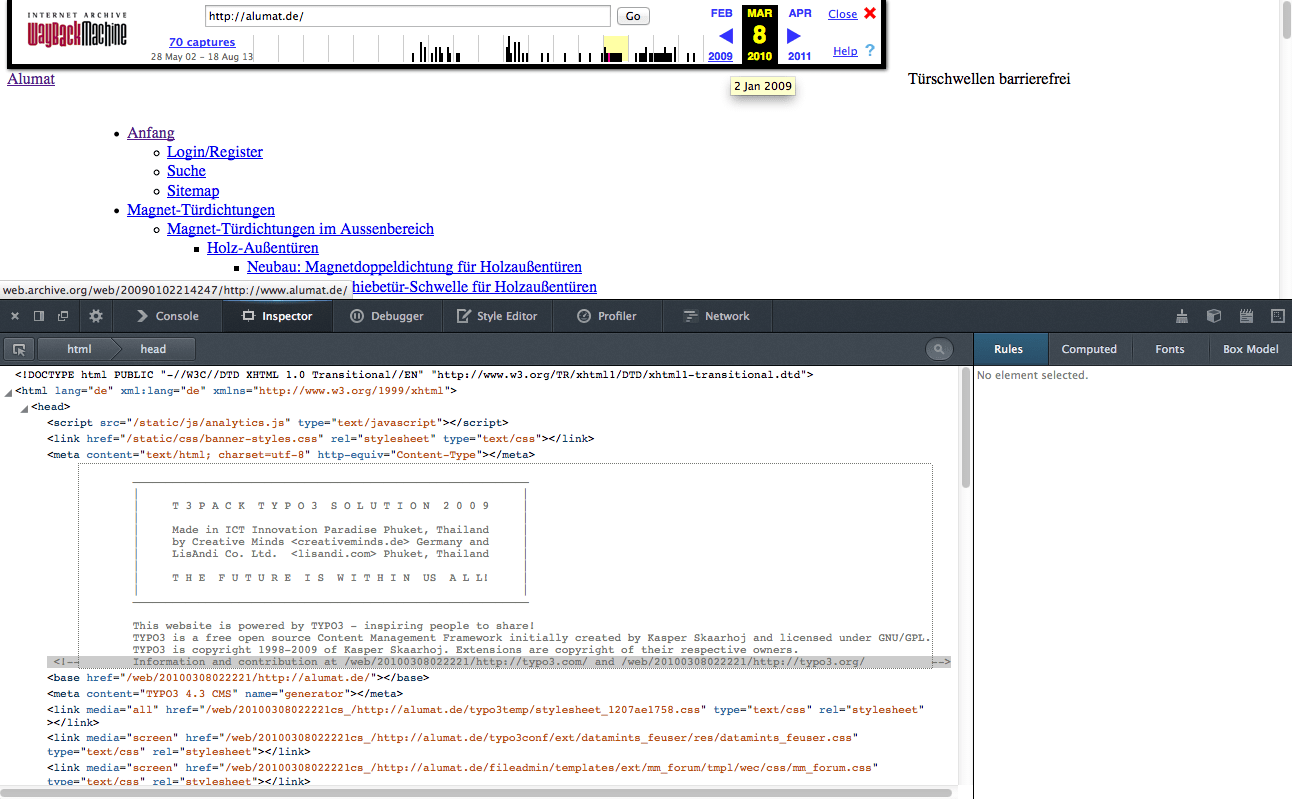Image resolution: width=1292 pixels, height=799 pixels.
Task: Select the meta Content-Type node
Action: point(290,455)
